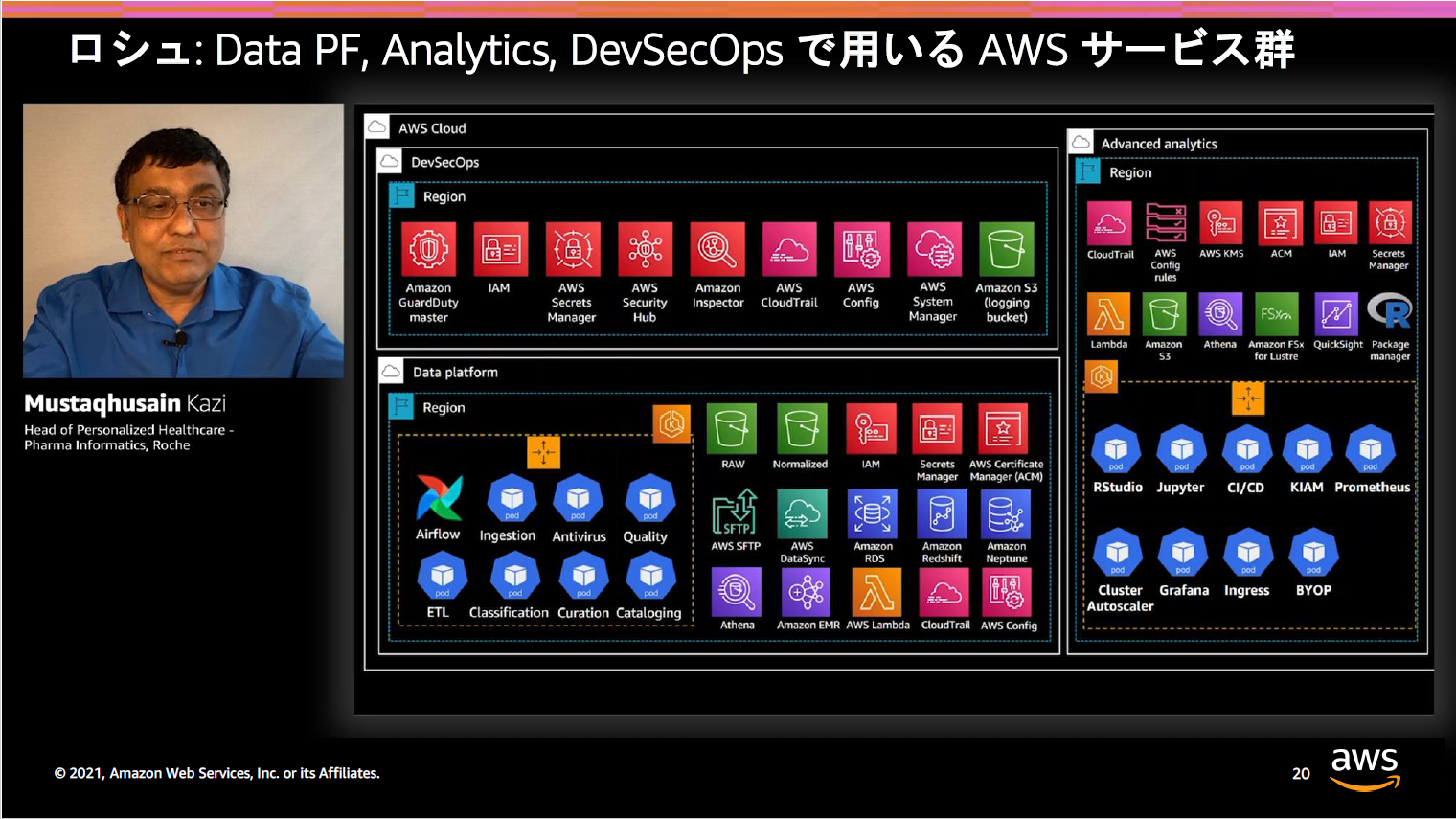
Task: Select the RStudio pod icon
Action: (1117, 449)
